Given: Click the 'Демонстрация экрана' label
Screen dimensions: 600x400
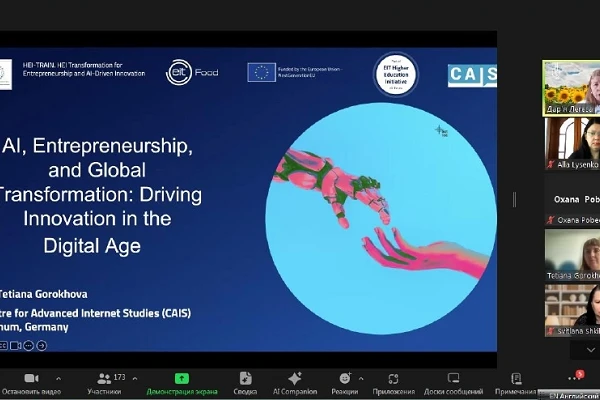Looking at the screenshot, I should 182,392.
